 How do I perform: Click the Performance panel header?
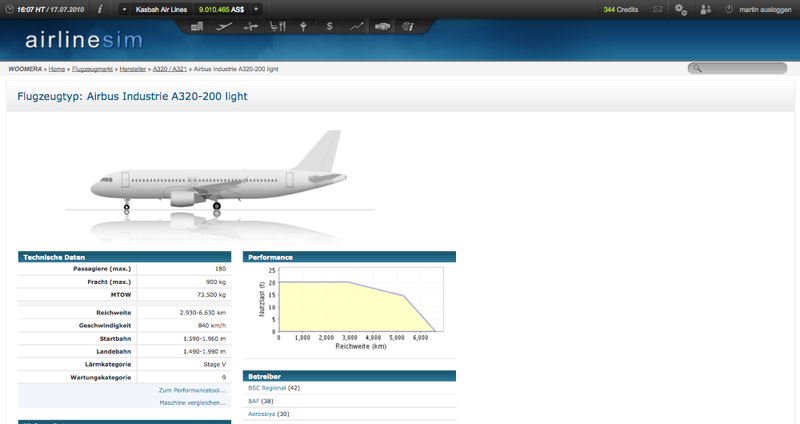[349, 257]
